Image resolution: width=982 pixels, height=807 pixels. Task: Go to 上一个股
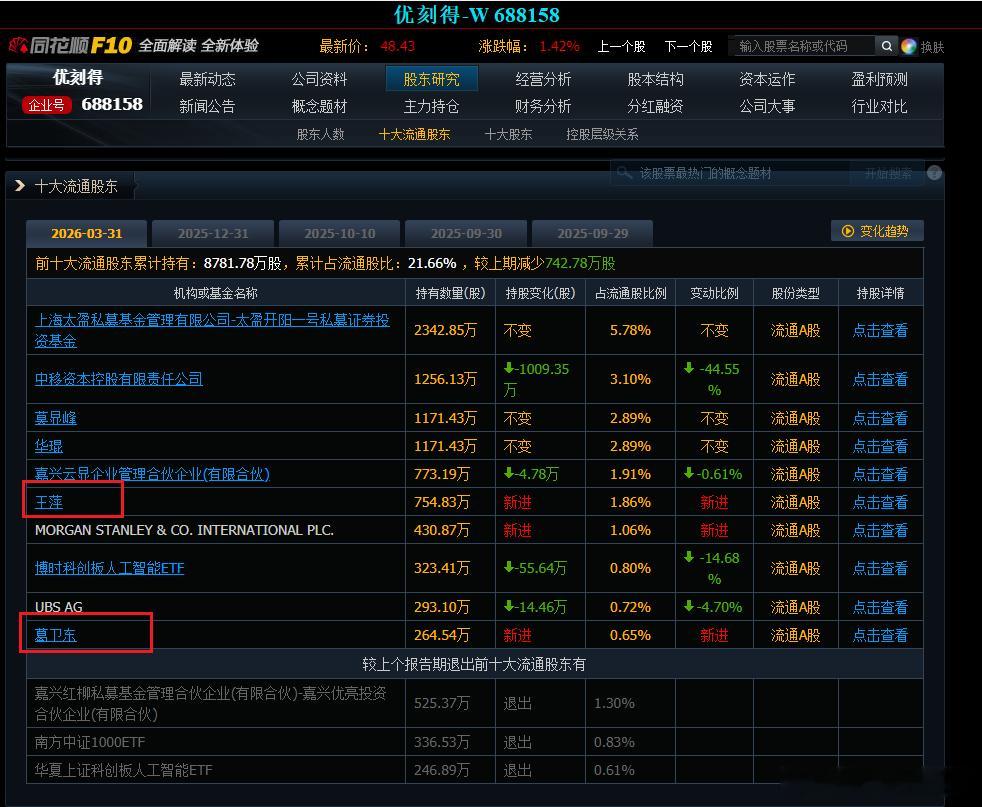pyautogui.click(x=621, y=46)
